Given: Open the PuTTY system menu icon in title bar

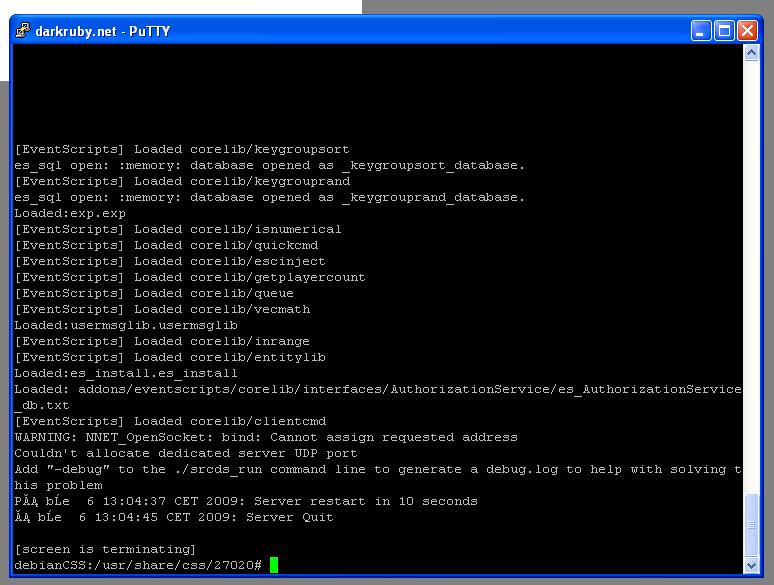Looking at the screenshot, I should coord(22,31).
